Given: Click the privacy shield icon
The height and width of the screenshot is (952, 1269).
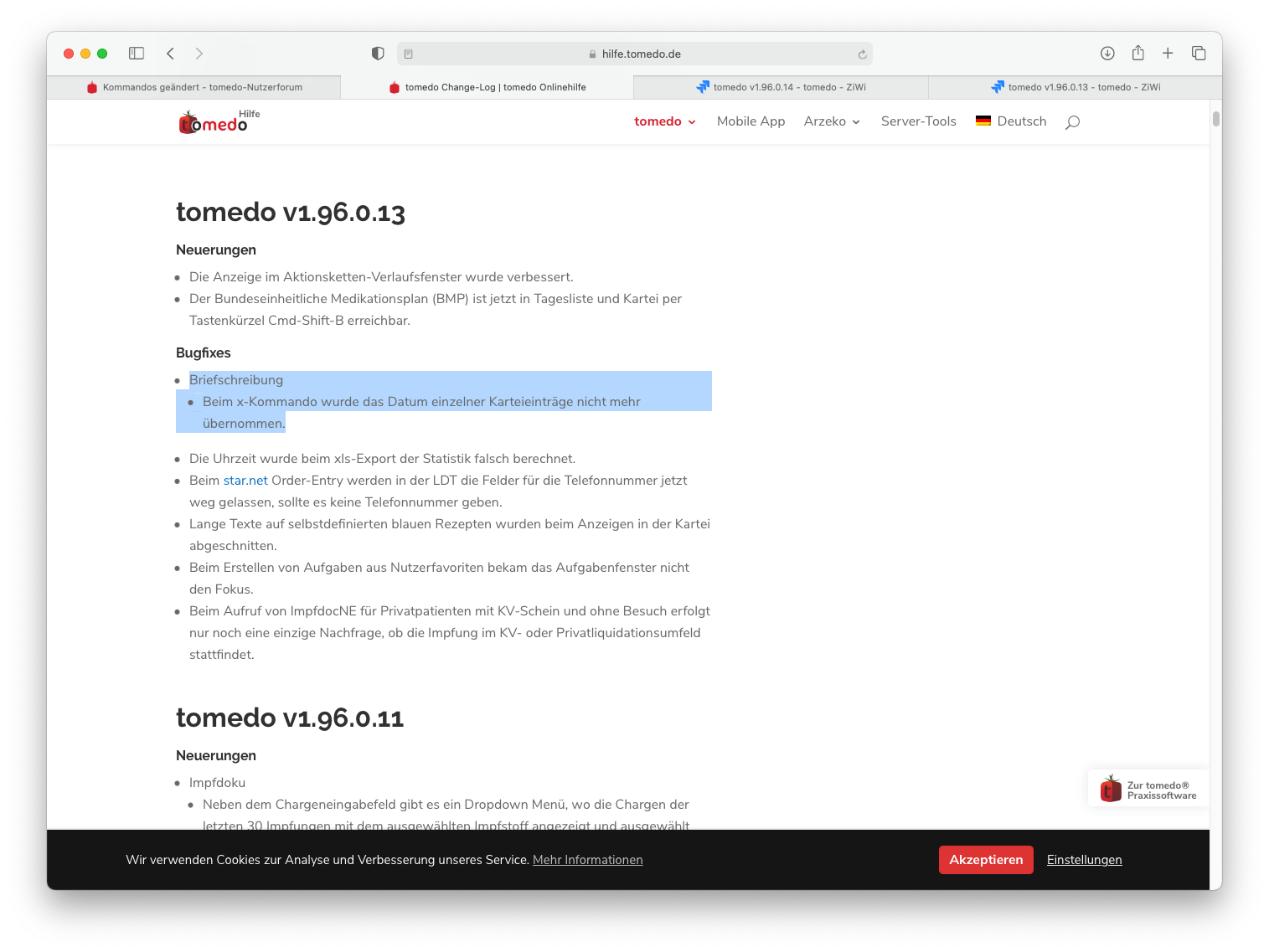Looking at the screenshot, I should pos(378,54).
